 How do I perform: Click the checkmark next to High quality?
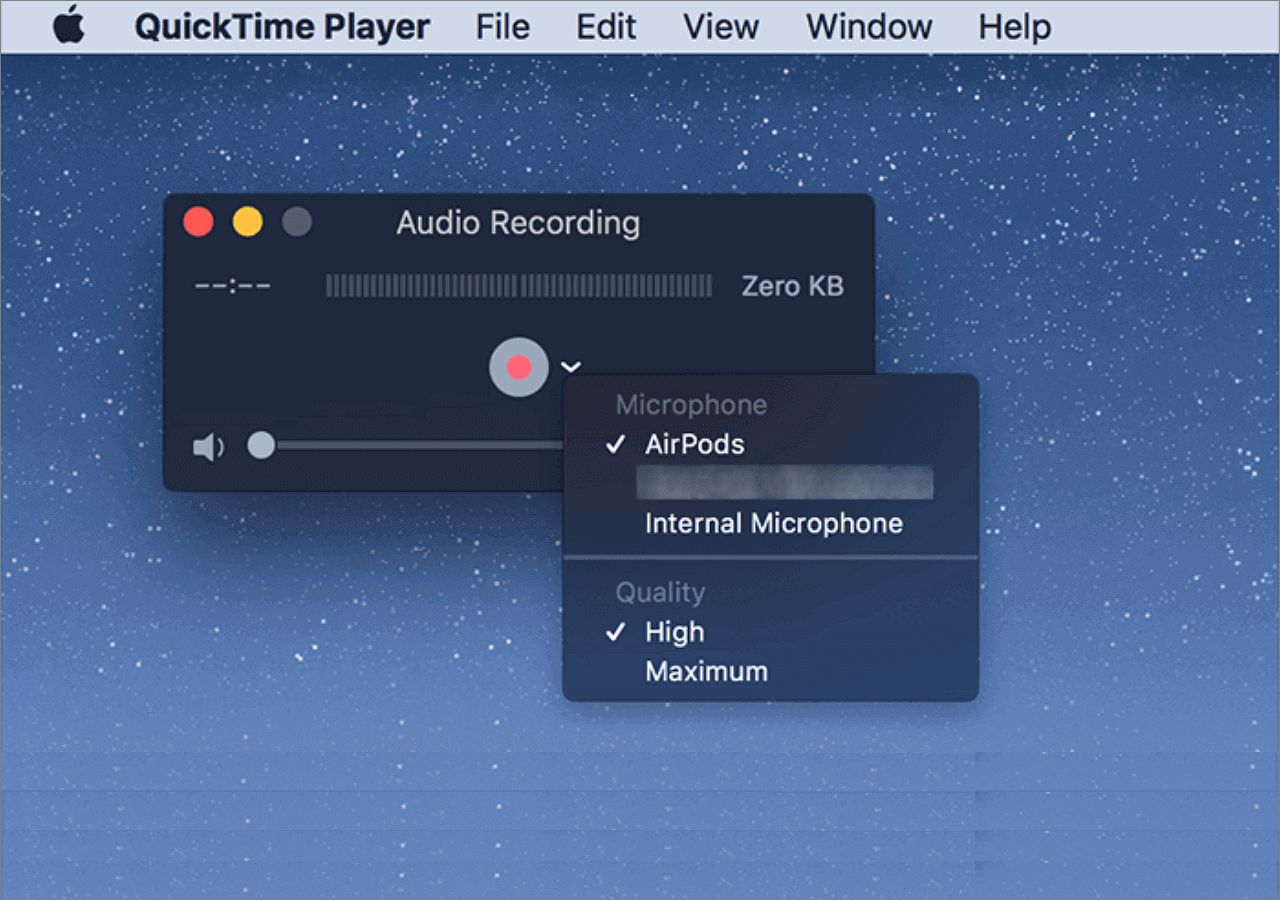(616, 632)
